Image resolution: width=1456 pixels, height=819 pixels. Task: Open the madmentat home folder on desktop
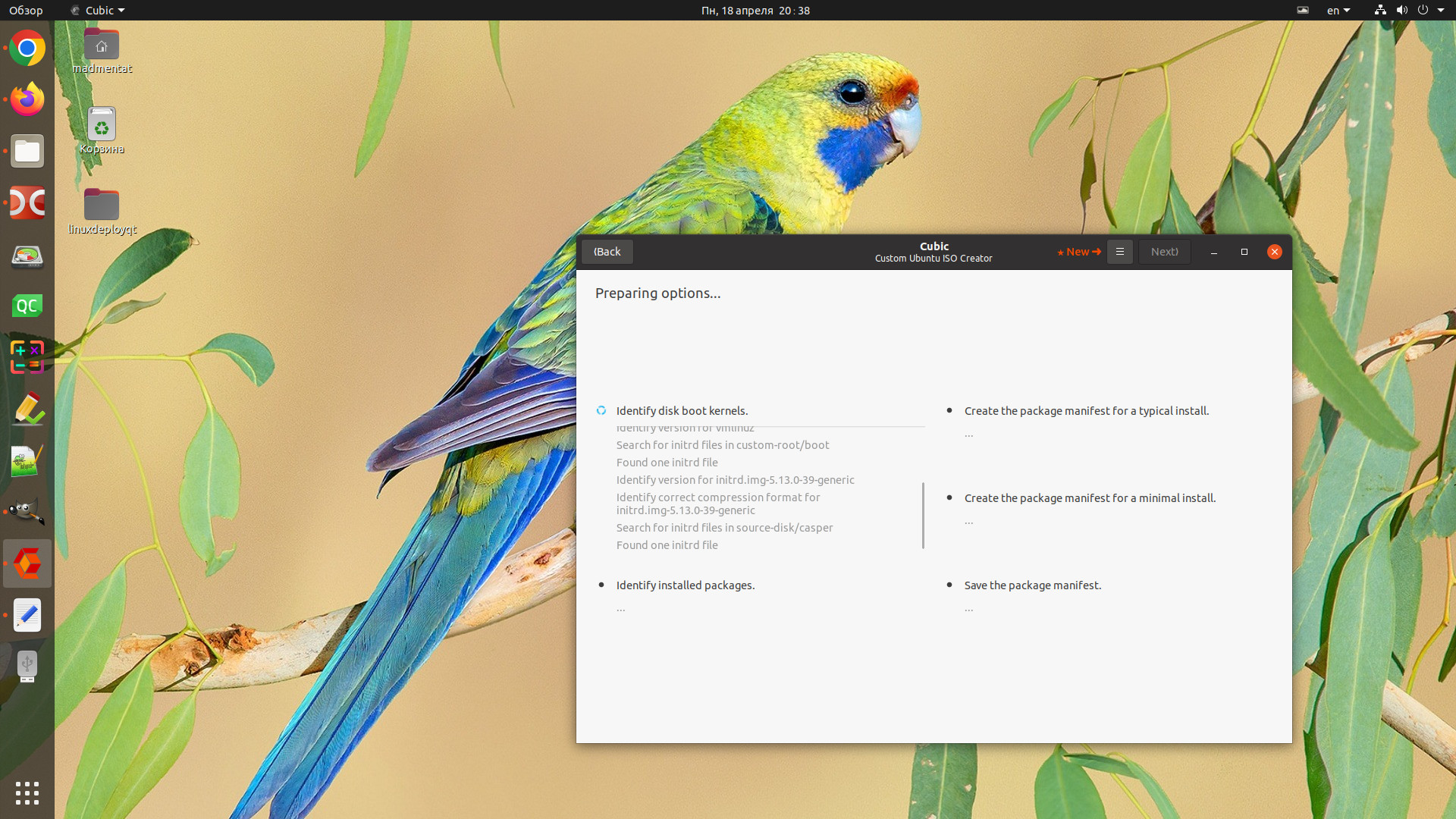click(x=102, y=51)
